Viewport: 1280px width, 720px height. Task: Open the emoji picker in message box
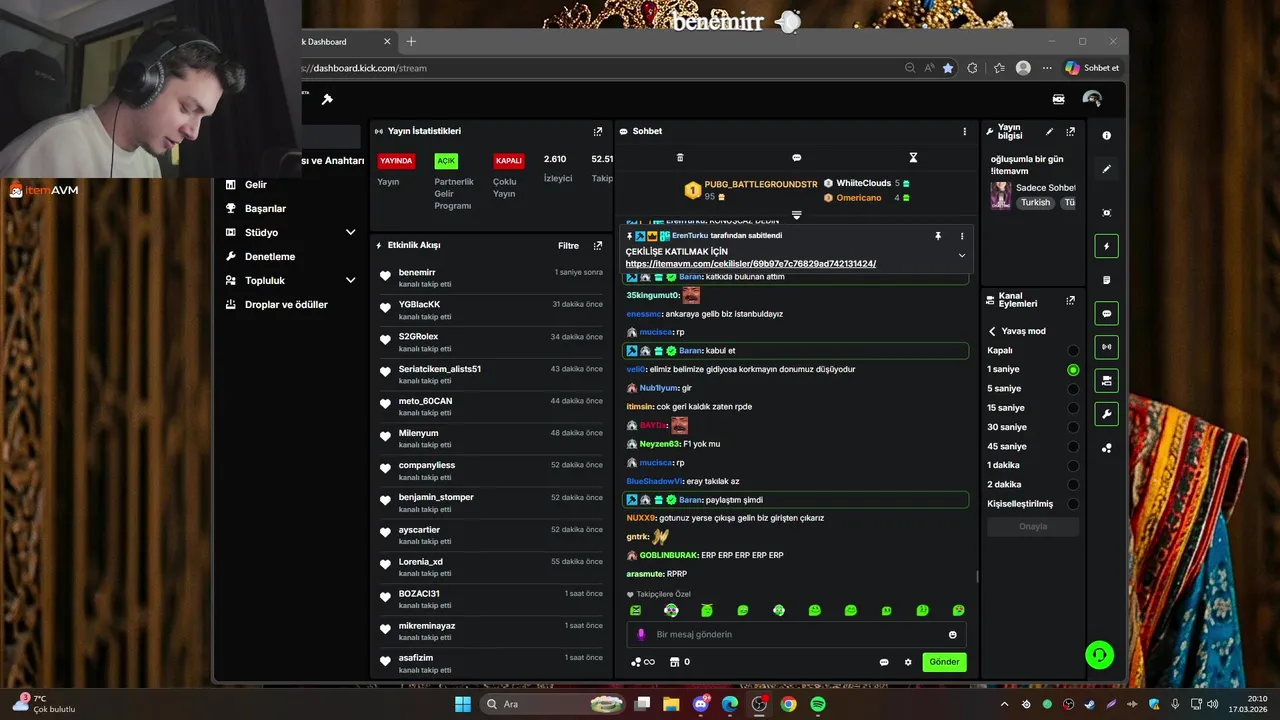[x=952, y=635]
